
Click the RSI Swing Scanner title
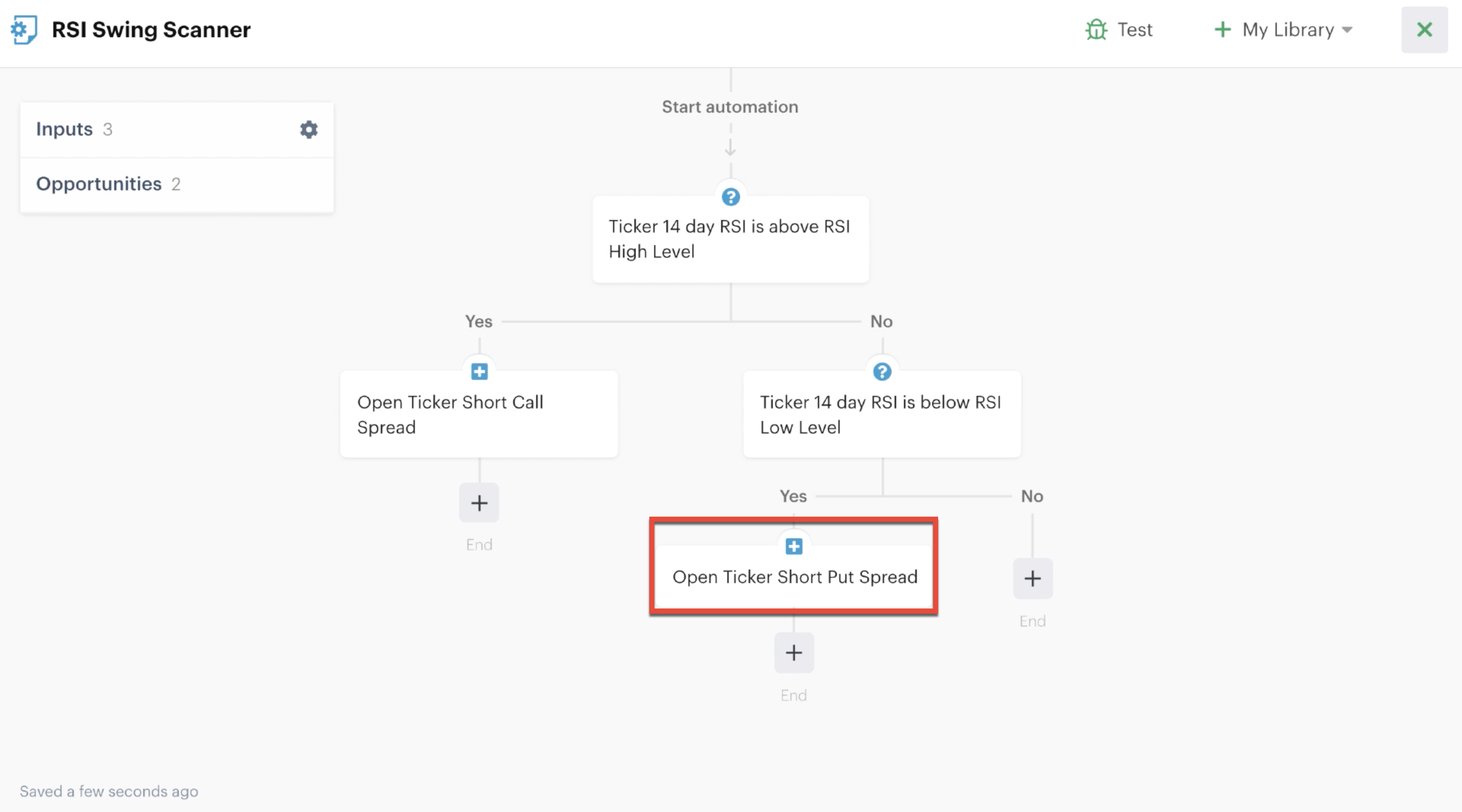point(151,29)
